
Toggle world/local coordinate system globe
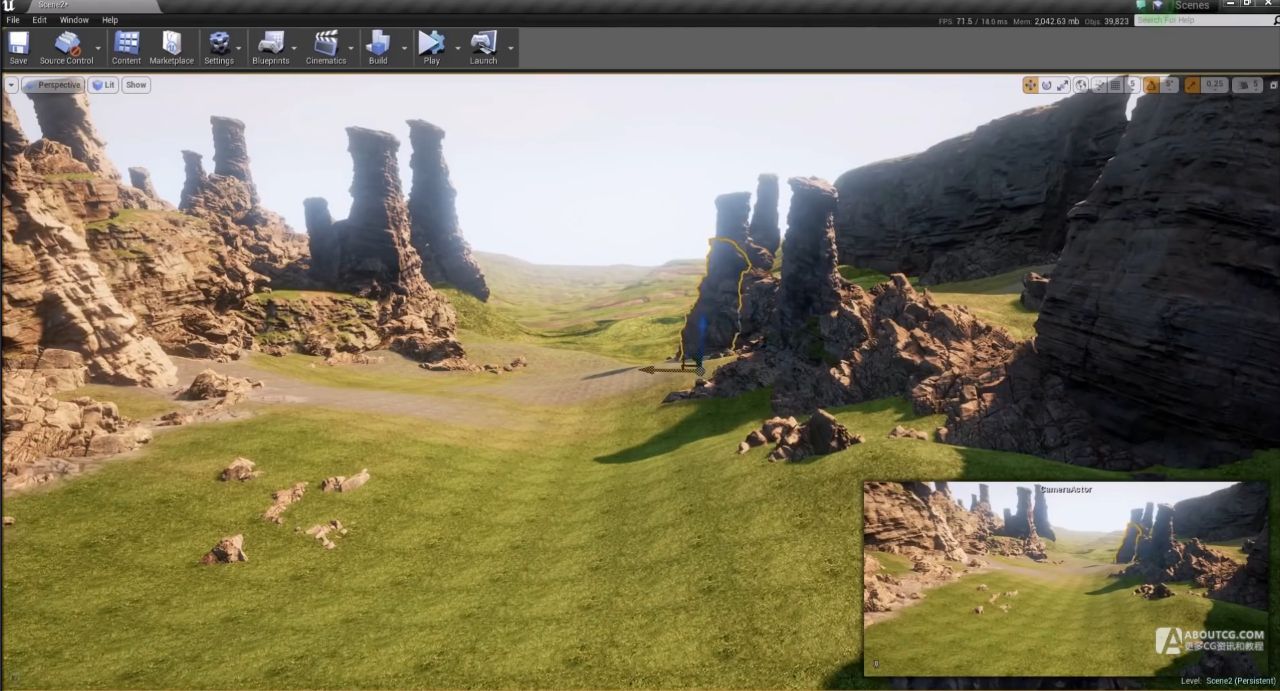click(1081, 85)
